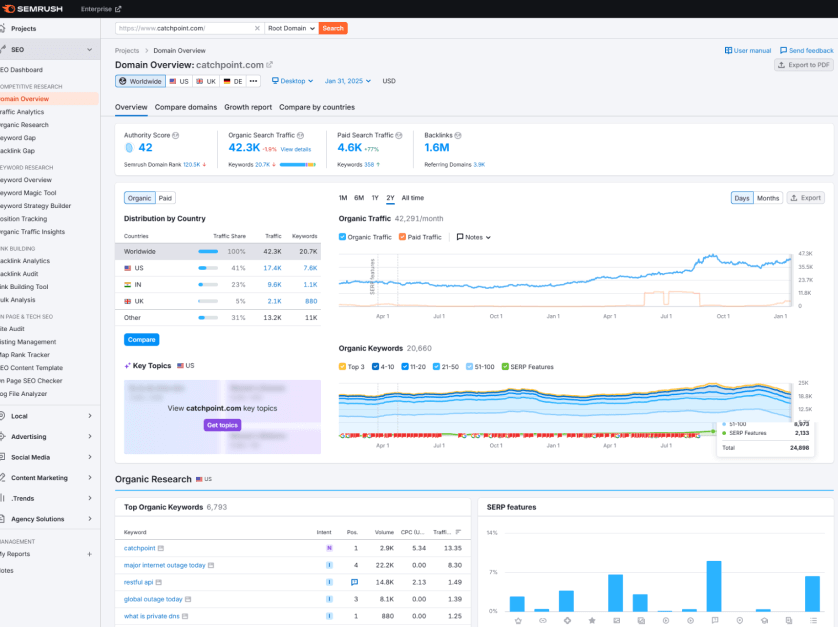Open the Root Domain dropdown

(x=291, y=29)
